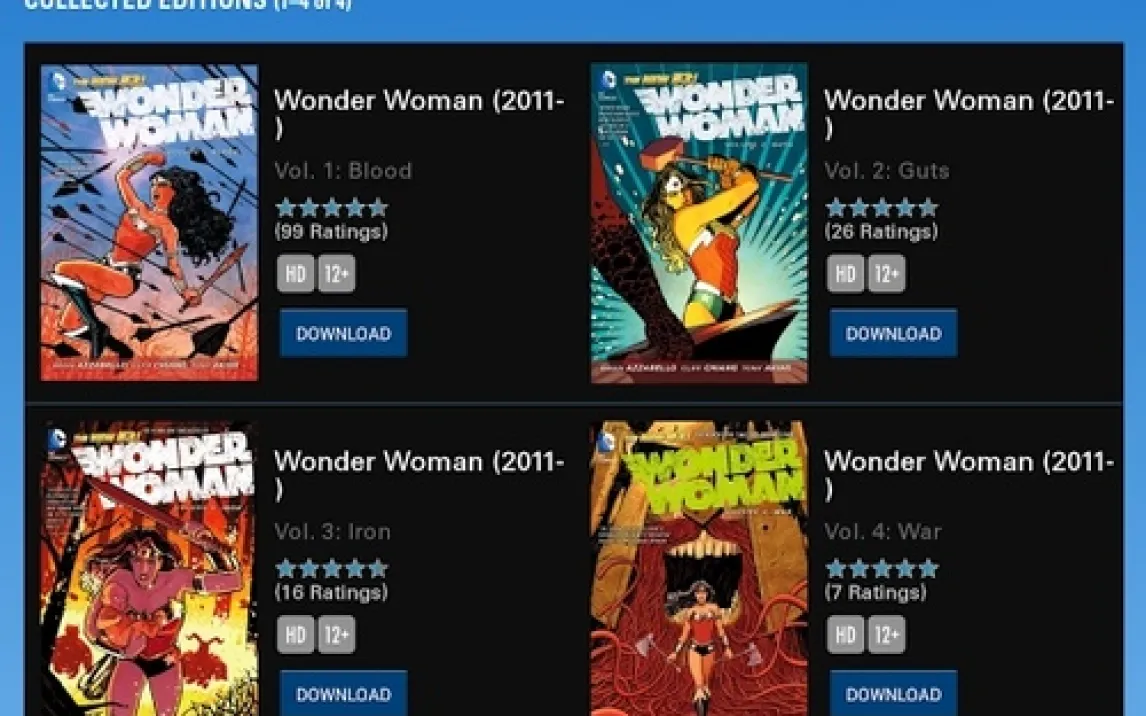Open the Vol. 2: Guts cover thumbnail
Image resolution: width=1146 pixels, height=716 pixels.
coord(699,223)
